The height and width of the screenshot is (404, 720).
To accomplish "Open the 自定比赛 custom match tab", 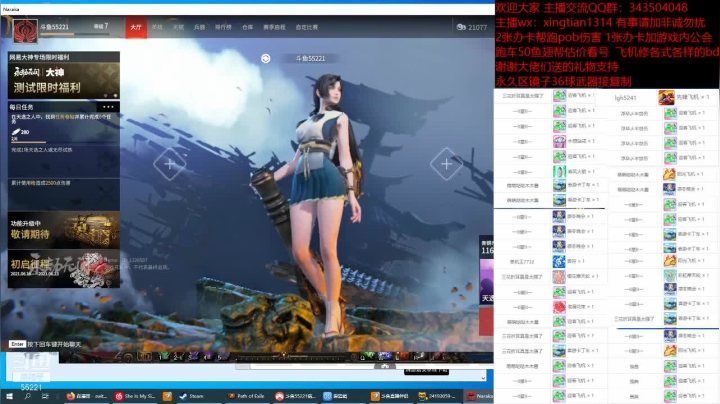I will [x=306, y=27].
